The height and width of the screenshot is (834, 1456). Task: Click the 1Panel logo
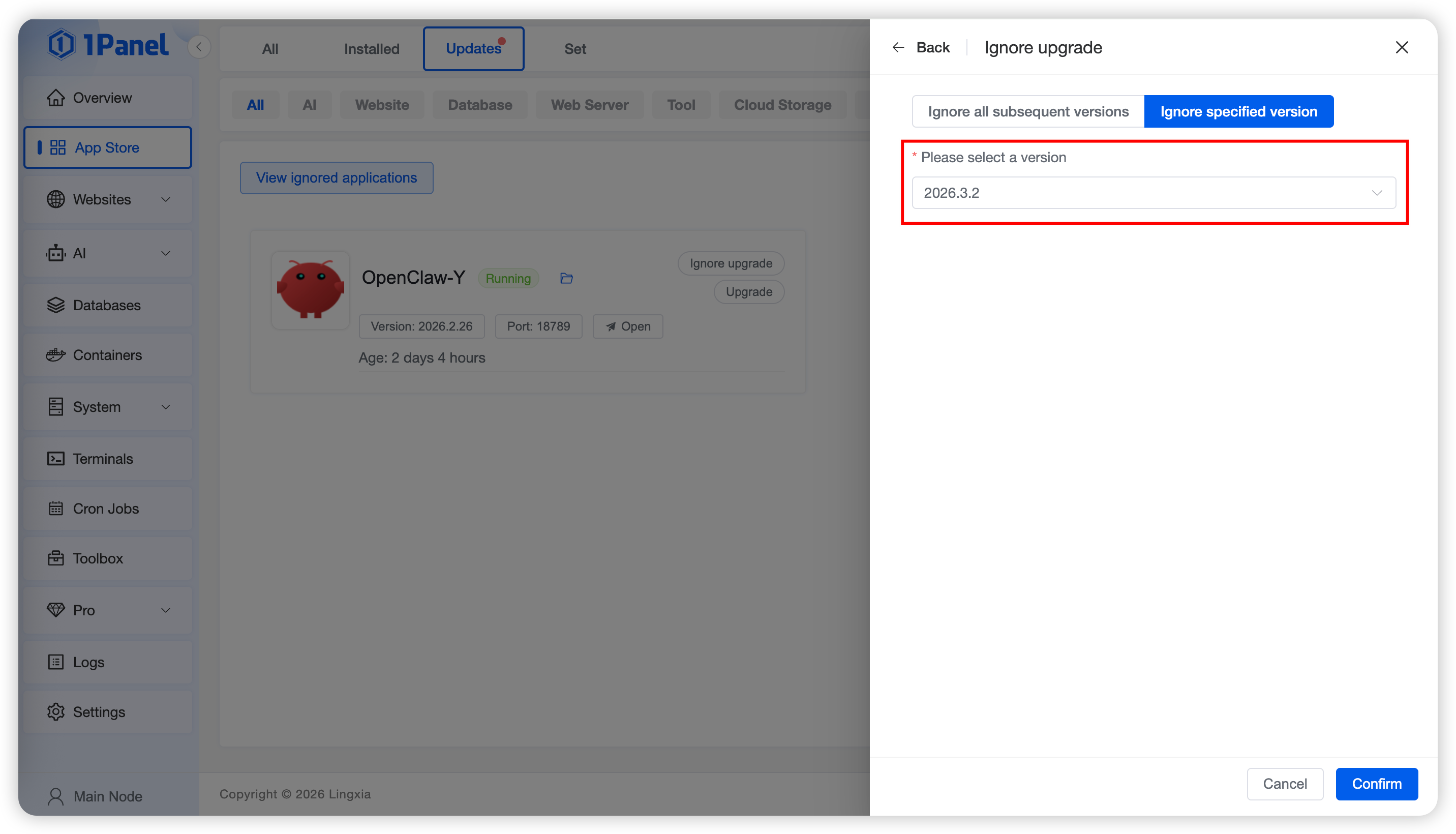tap(108, 45)
